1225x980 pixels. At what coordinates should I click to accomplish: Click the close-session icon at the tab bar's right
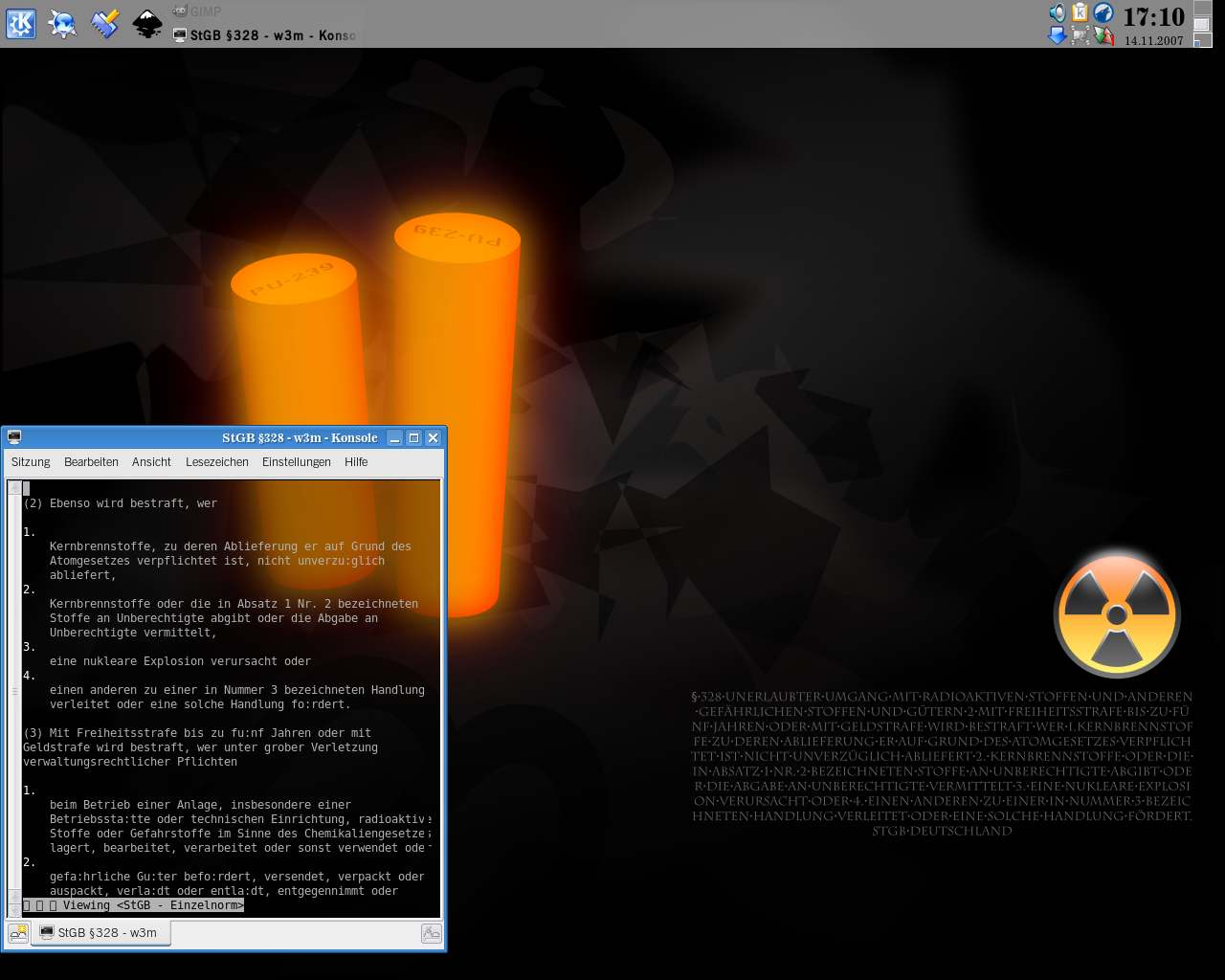[432, 933]
